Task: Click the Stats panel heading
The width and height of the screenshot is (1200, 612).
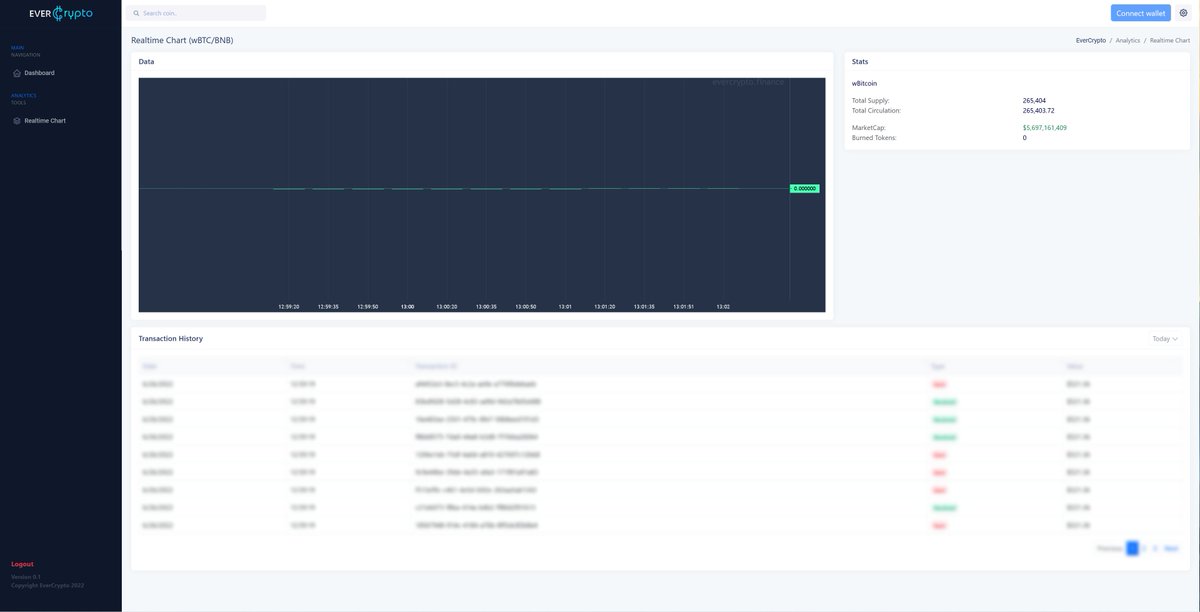Action: 860,62
